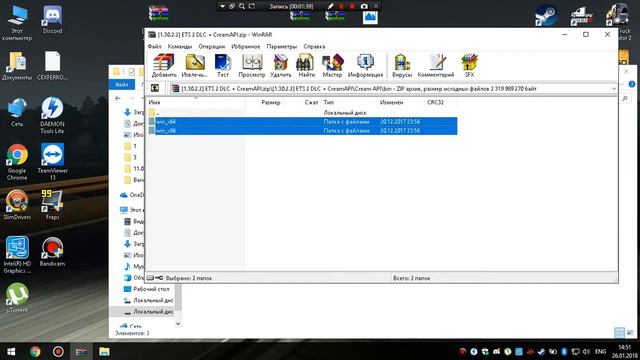Switch Explorer to details view icon
640x360 pixels.
619,333
